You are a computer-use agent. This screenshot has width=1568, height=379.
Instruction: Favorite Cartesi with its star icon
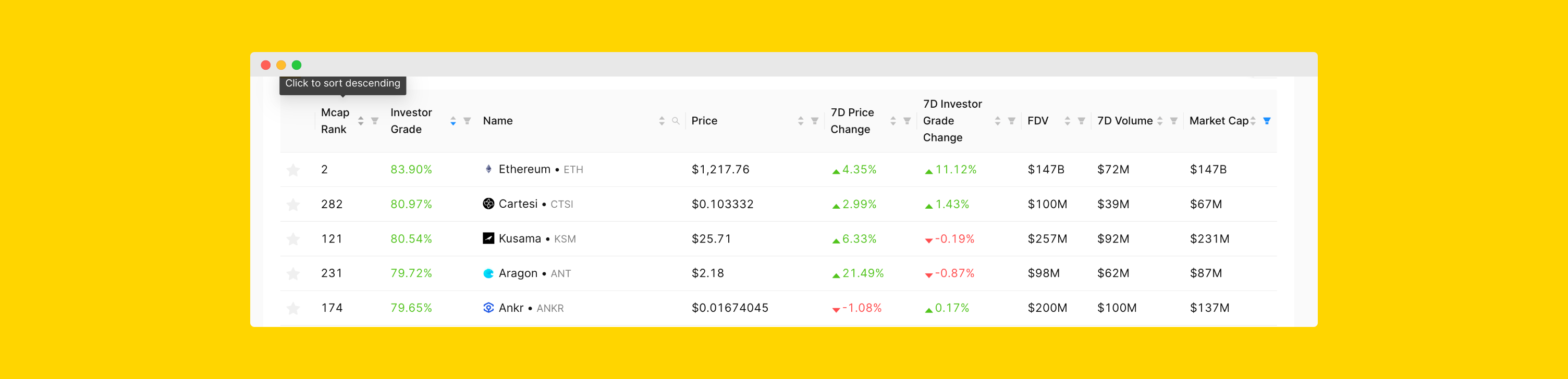tap(293, 205)
